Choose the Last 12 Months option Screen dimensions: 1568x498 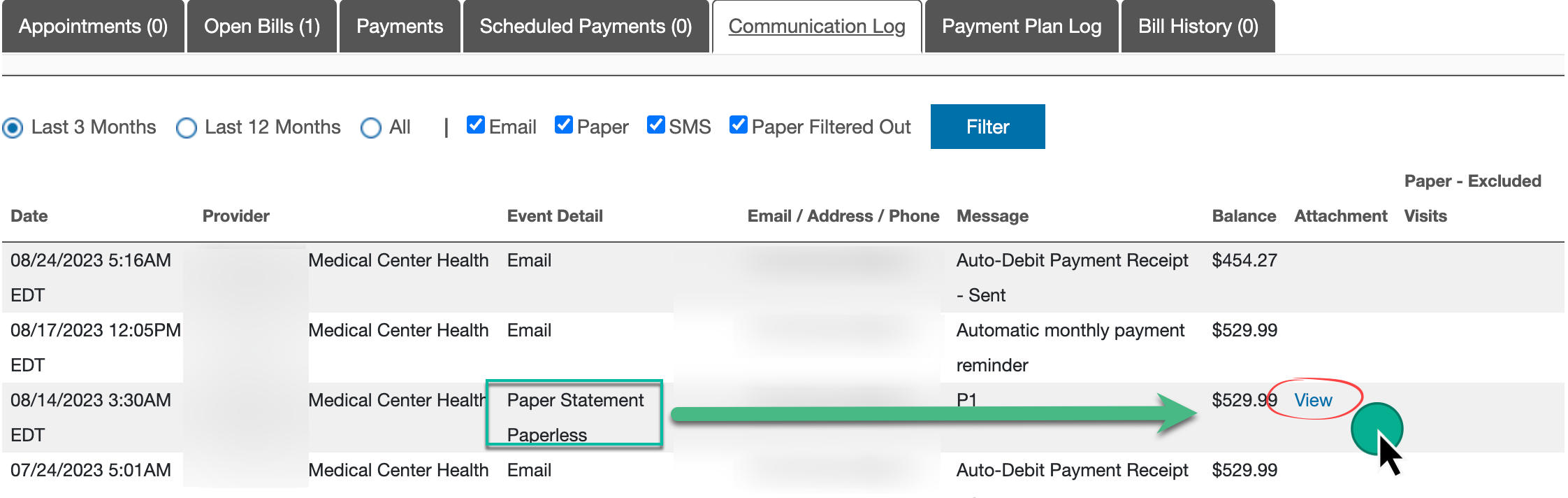point(187,128)
